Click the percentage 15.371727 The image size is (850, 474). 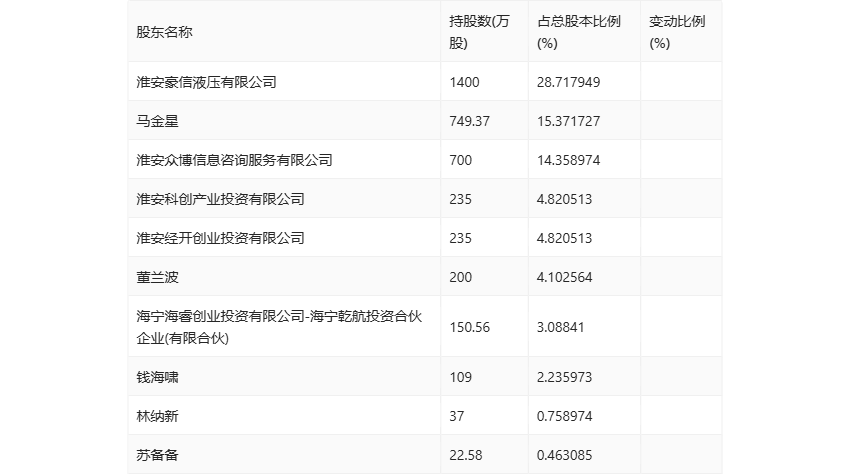point(568,121)
